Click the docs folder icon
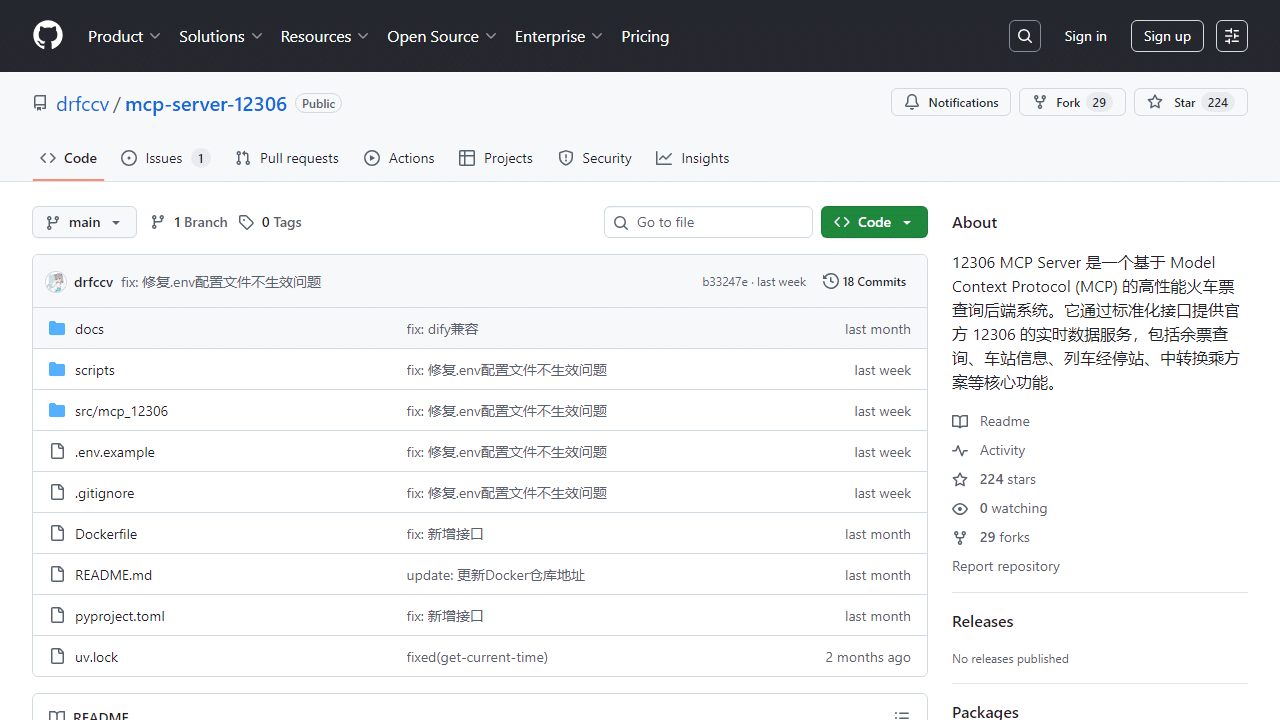This screenshot has width=1280, height=720. point(57,329)
